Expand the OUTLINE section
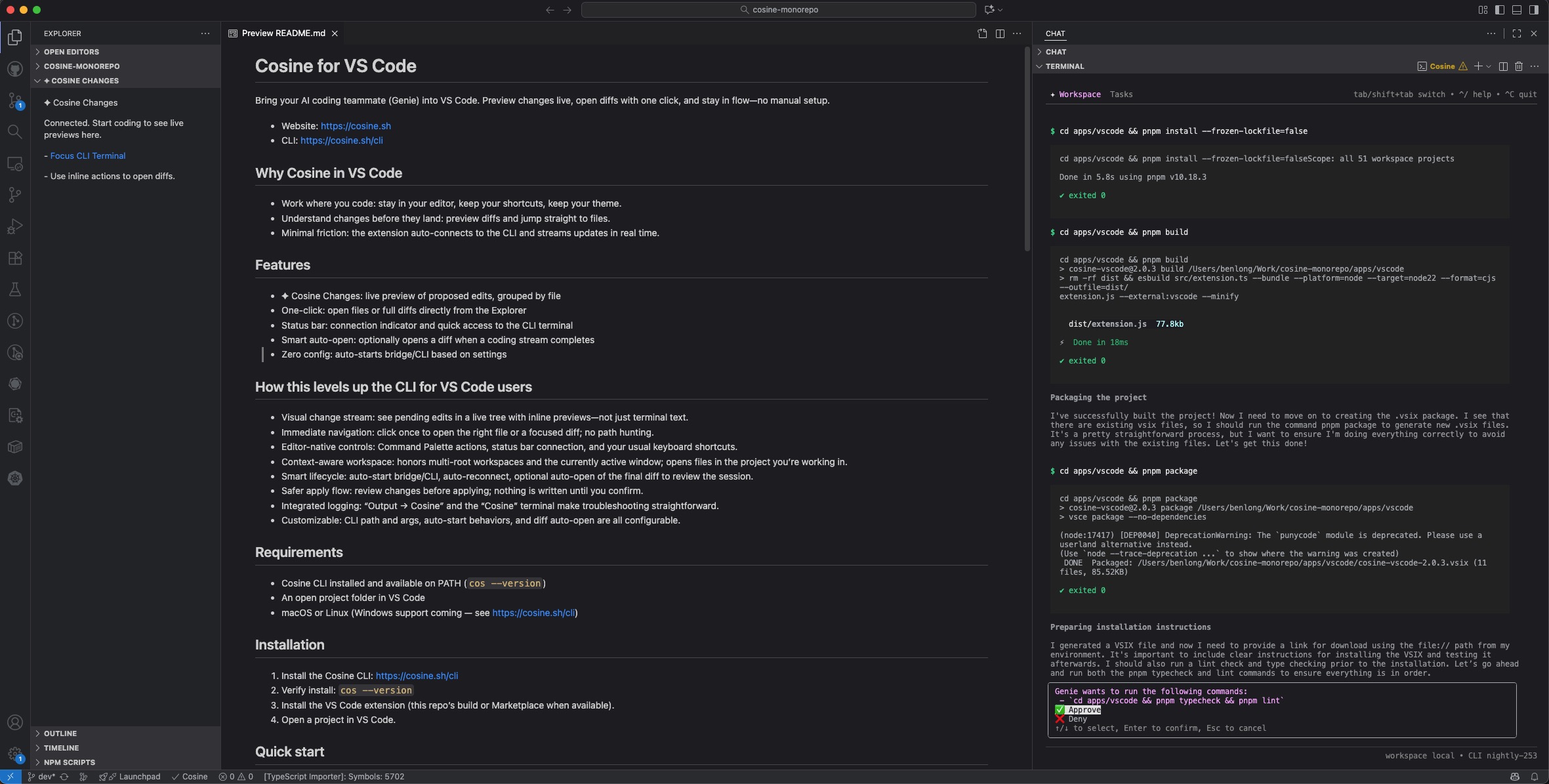Screen dimensions: 1549x784 point(60,733)
